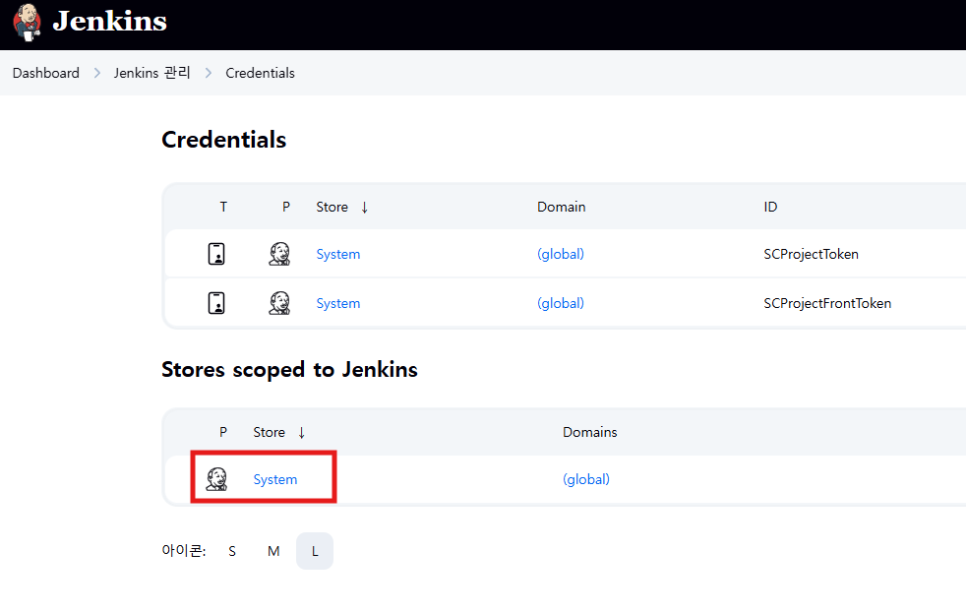Screen dimensions: 966x613
Task: Set icon size to M
Action: (274, 551)
